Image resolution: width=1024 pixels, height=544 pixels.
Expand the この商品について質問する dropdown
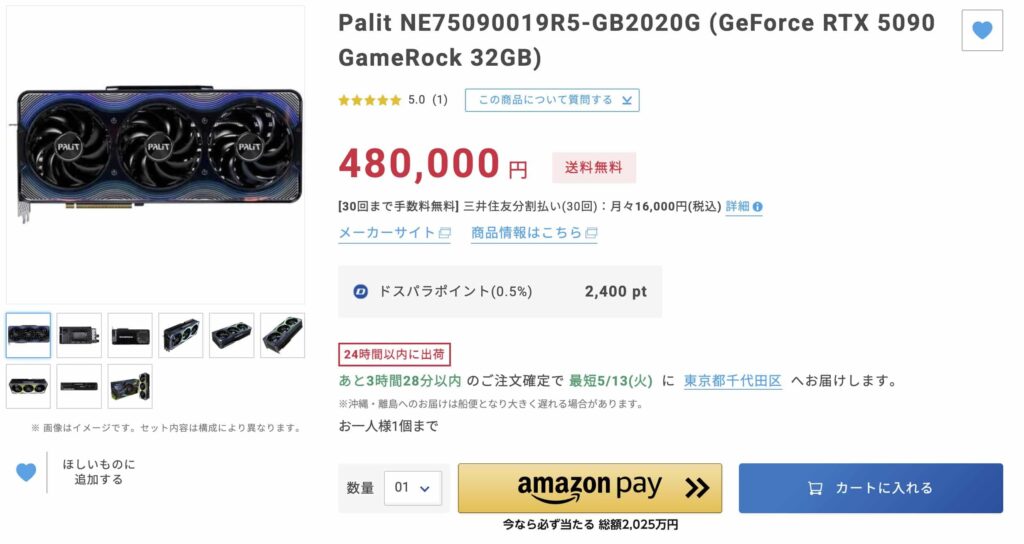click(552, 100)
